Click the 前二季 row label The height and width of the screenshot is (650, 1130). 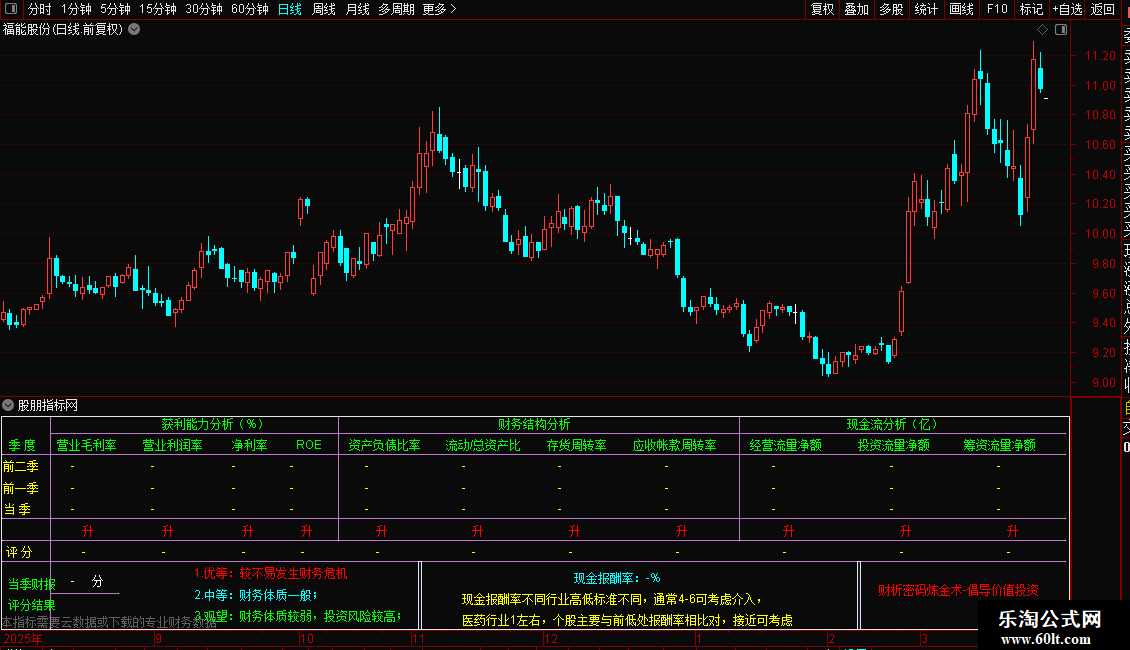coord(21,466)
